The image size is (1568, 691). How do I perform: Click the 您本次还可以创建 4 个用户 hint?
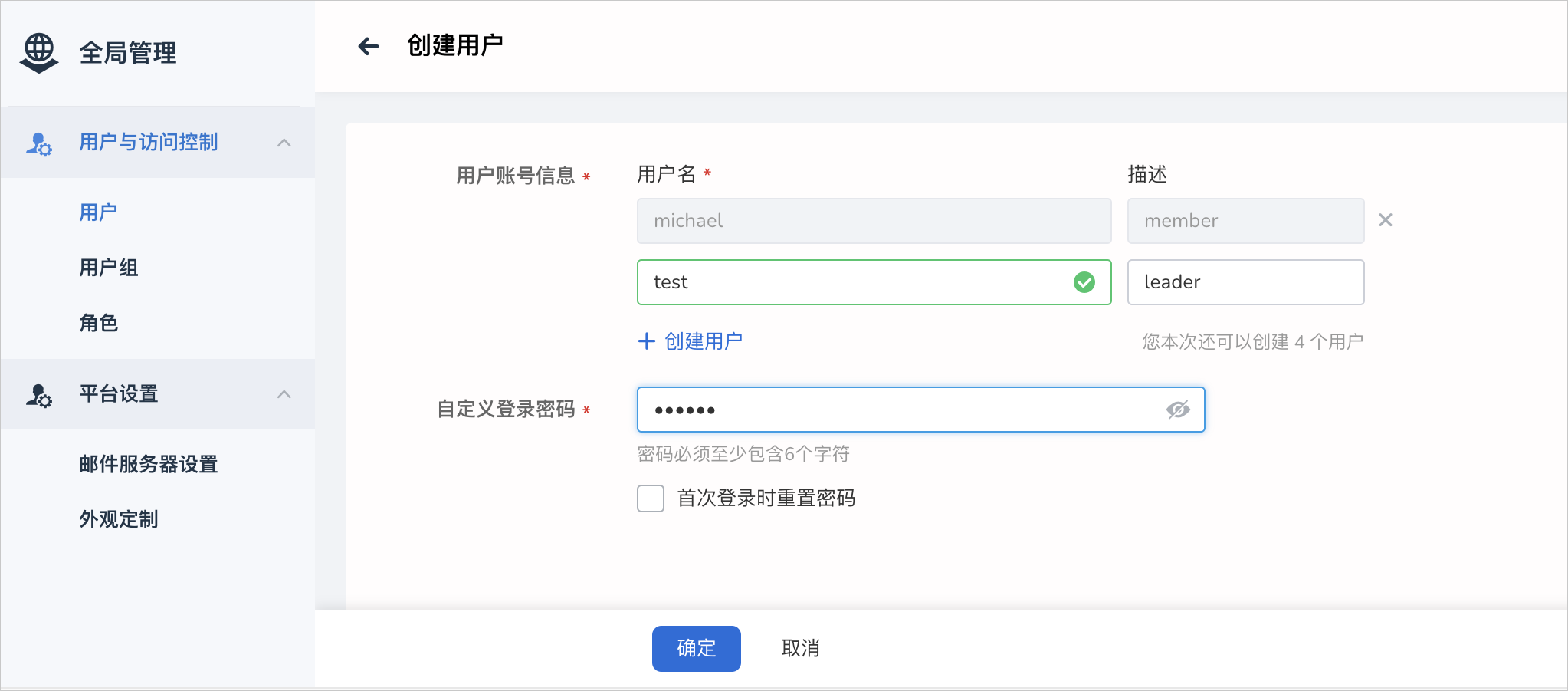1253,341
